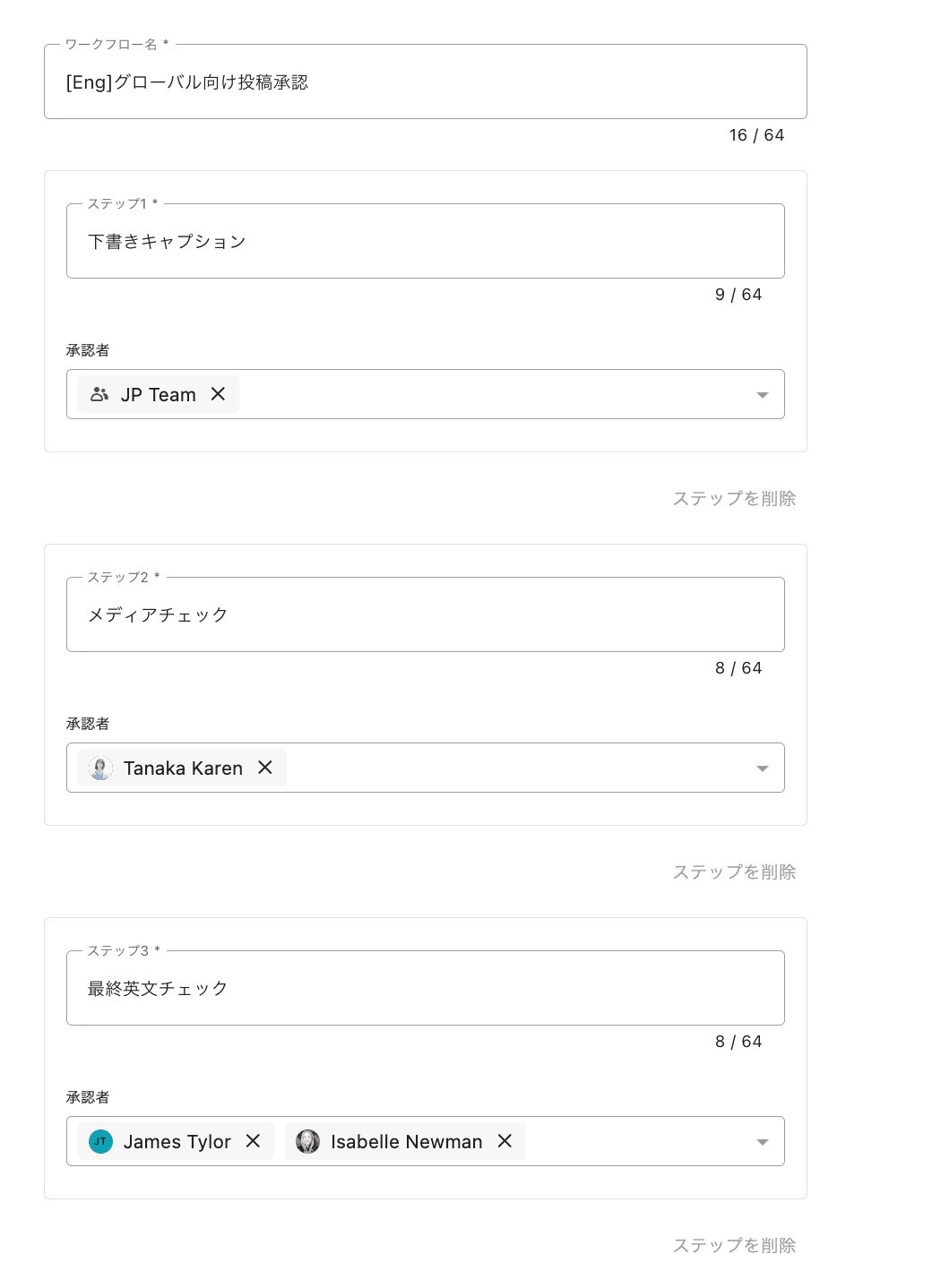Click Tanaka Karen's avatar
Image resolution: width=932 pixels, height=1288 pixels.
click(x=100, y=768)
